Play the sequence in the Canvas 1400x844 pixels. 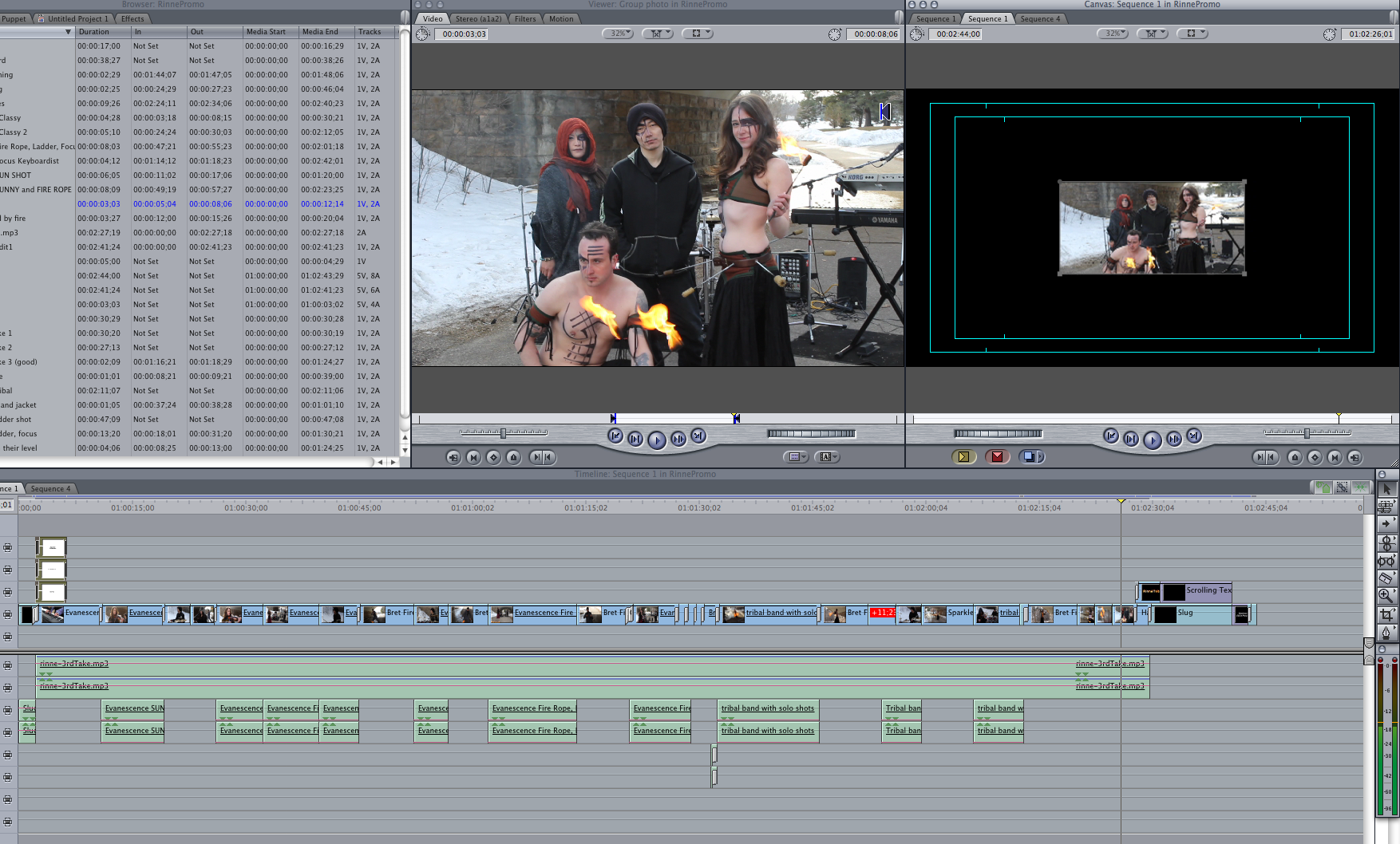click(1152, 440)
